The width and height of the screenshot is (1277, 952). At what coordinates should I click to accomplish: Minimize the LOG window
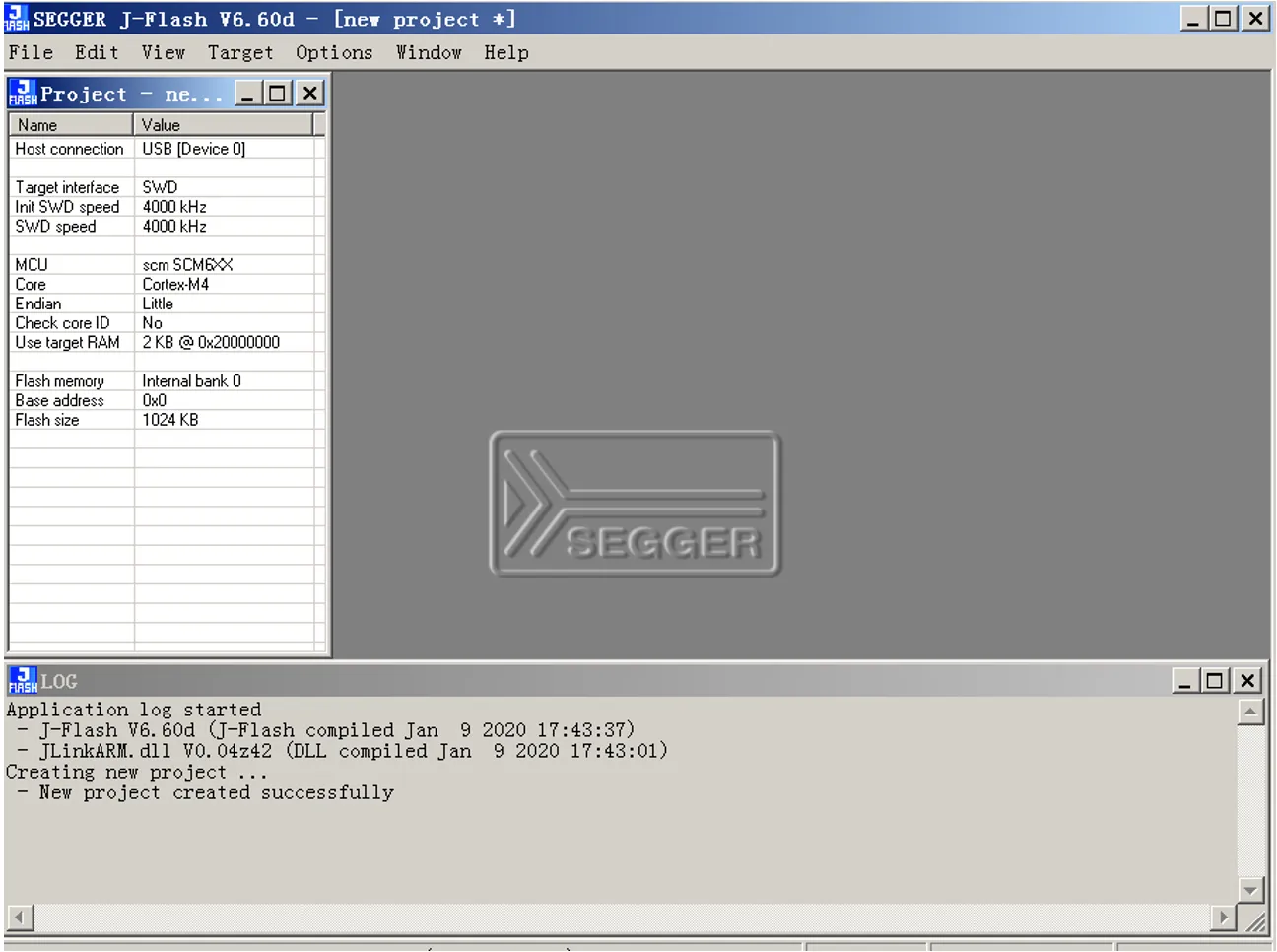(x=1185, y=680)
